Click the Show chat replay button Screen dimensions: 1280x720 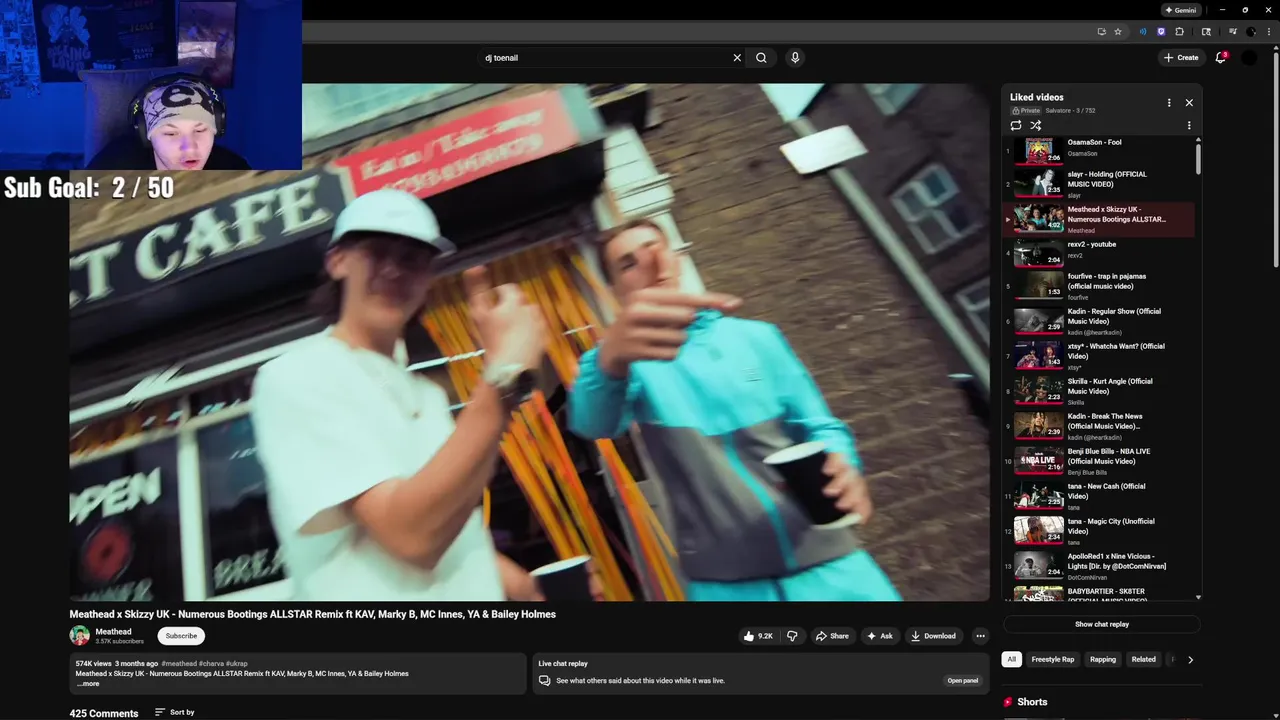point(1102,624)
